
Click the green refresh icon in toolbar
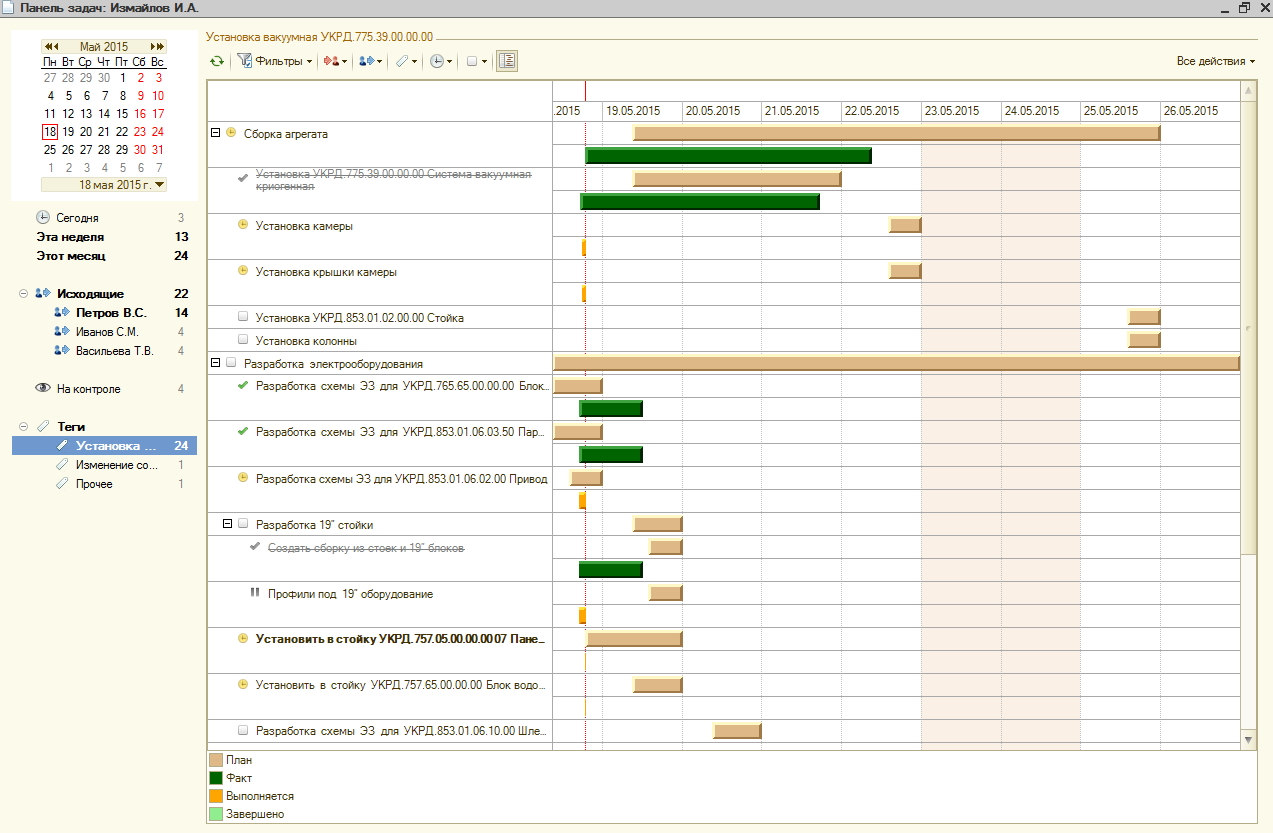tap(217, 61)
